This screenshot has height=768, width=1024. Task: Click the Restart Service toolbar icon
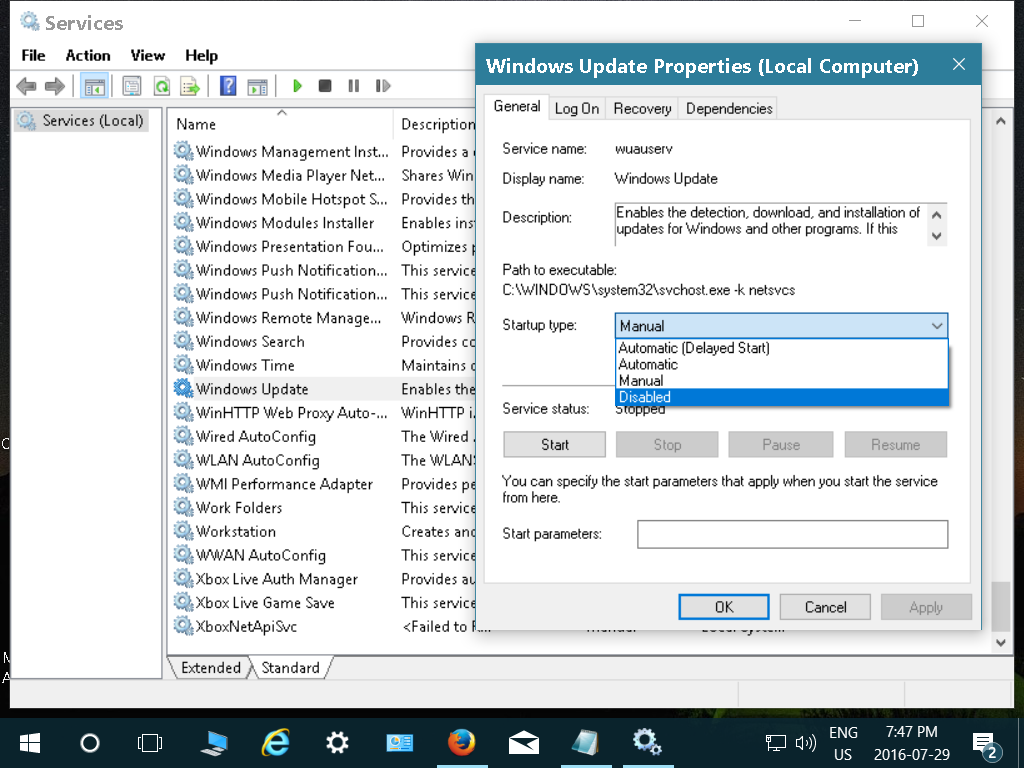383,86
